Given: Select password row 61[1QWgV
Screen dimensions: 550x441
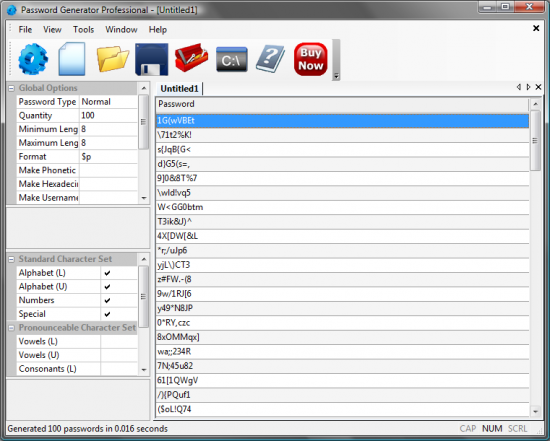Looking at the screenshot, I should [342, 380].
